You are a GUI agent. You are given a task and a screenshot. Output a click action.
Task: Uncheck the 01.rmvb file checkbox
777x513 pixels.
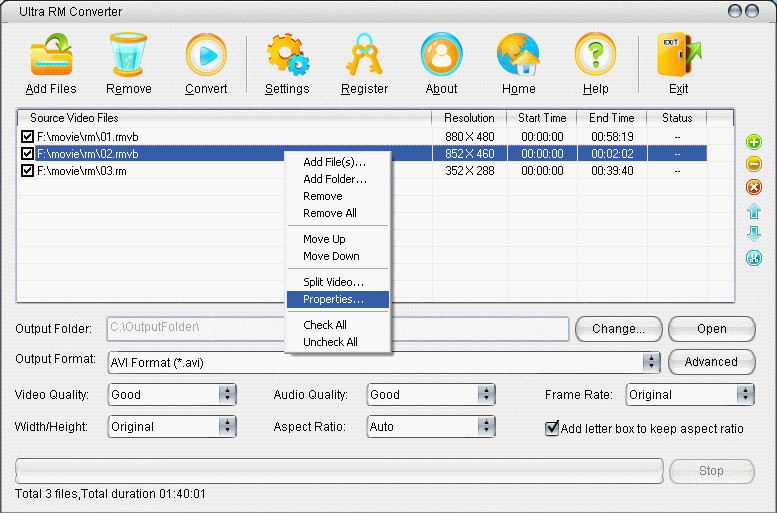[x=27, y=136]
